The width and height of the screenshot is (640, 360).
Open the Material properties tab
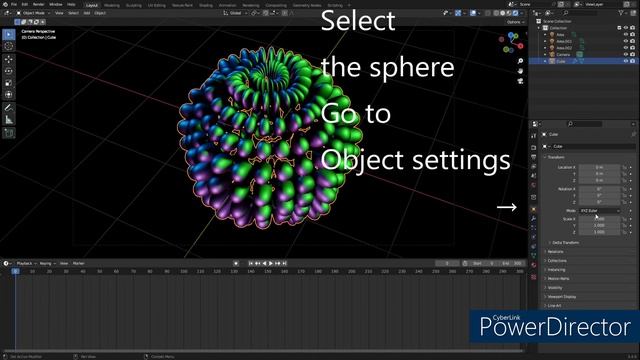[533, 265]
